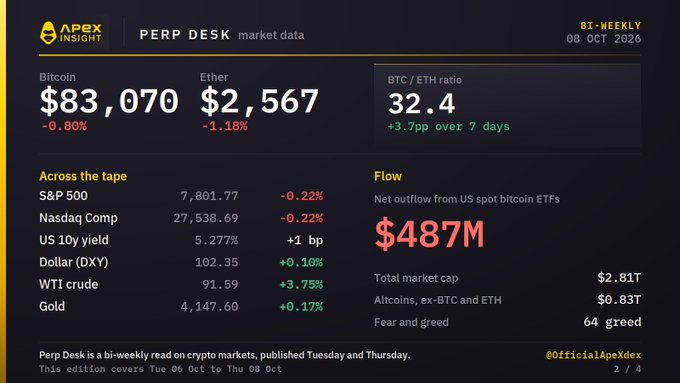Select the Dollar (DXY) row

click(181, 262)
